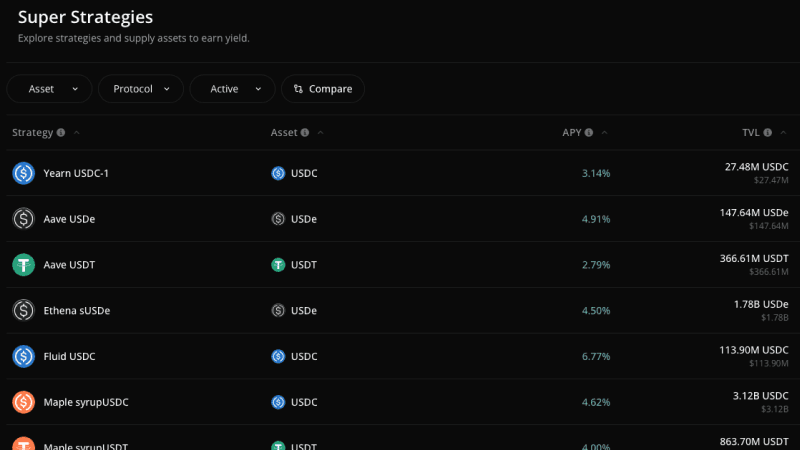Click the info icon next to TVL
Screen dimensions: 800x450
[767, 133]
